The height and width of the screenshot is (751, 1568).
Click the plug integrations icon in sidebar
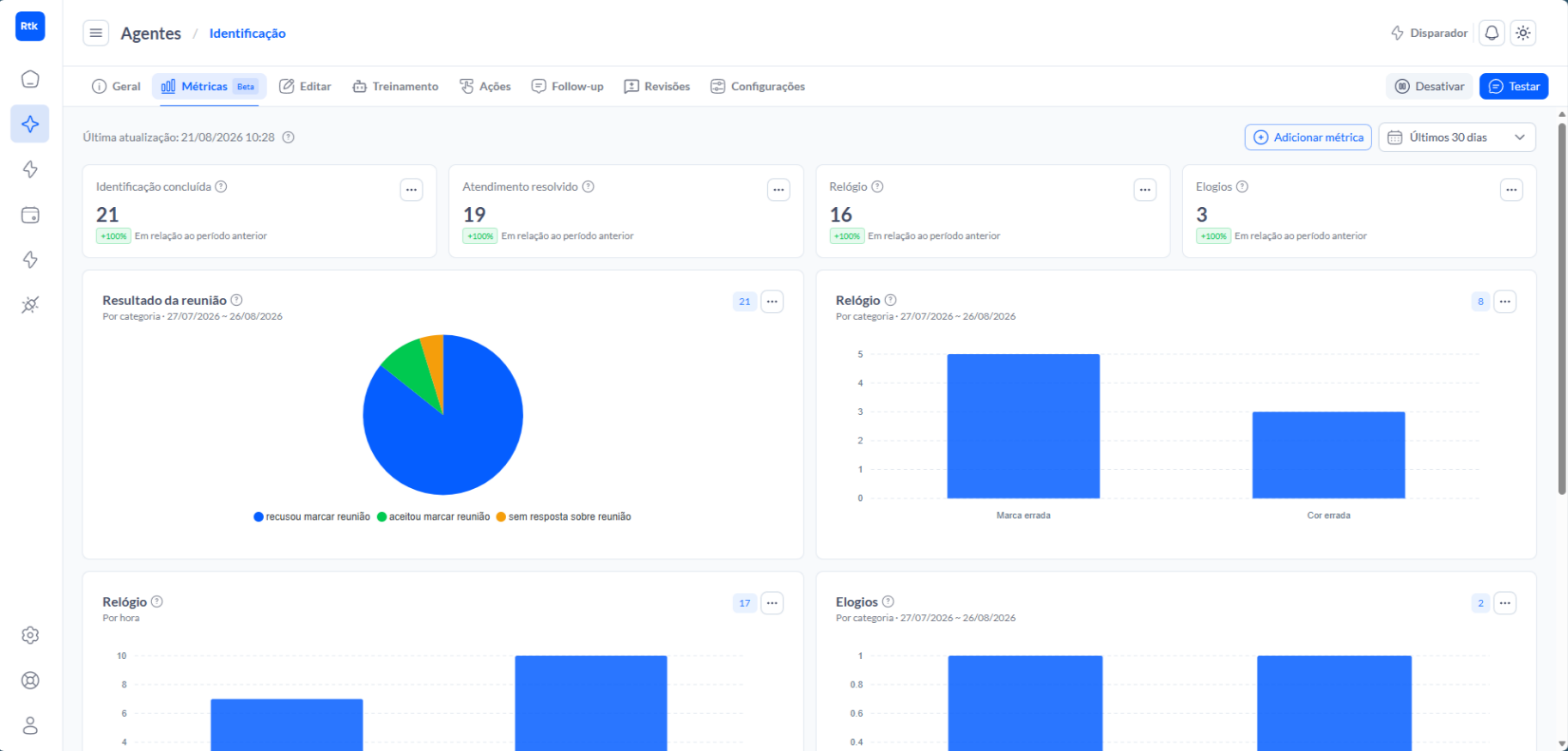click(x=30, y=305)
